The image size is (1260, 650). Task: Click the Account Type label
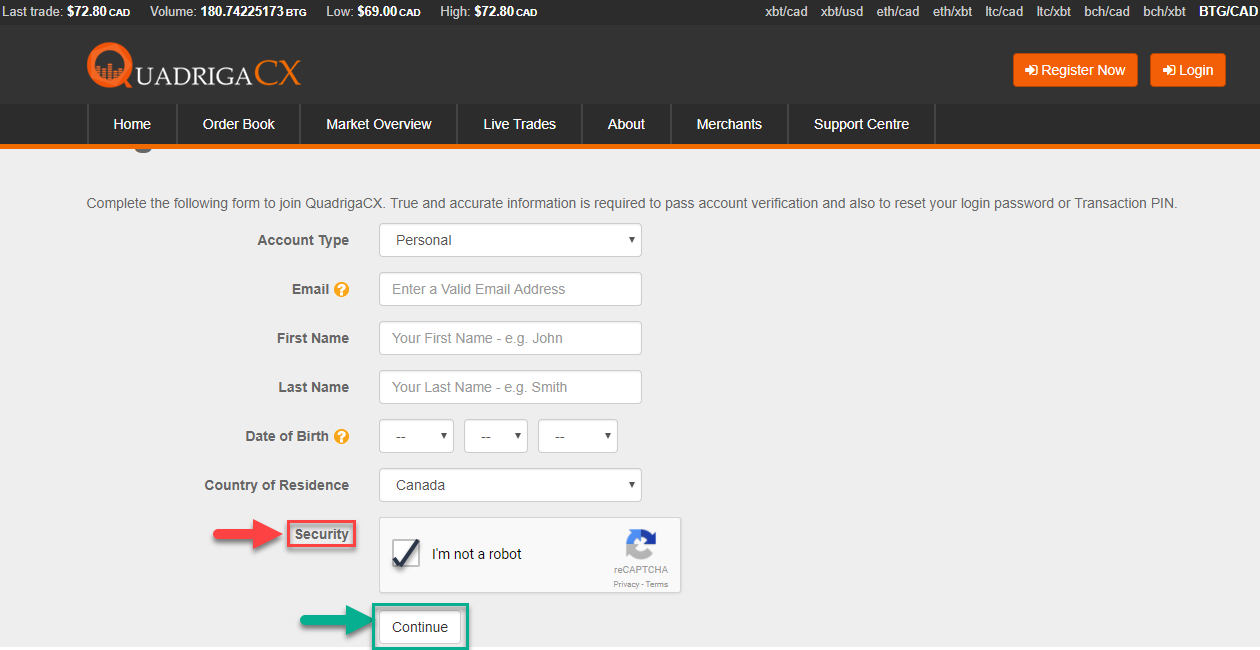(303, 240)
